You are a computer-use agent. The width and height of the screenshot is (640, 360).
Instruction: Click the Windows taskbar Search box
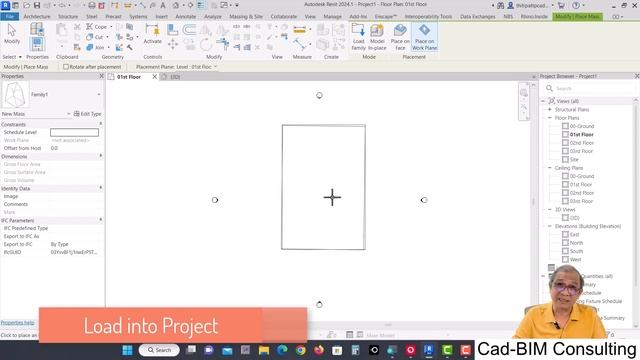(x=159, y=350)
